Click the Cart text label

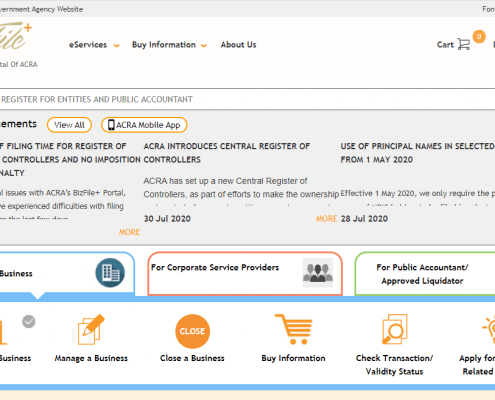(445, 45)
